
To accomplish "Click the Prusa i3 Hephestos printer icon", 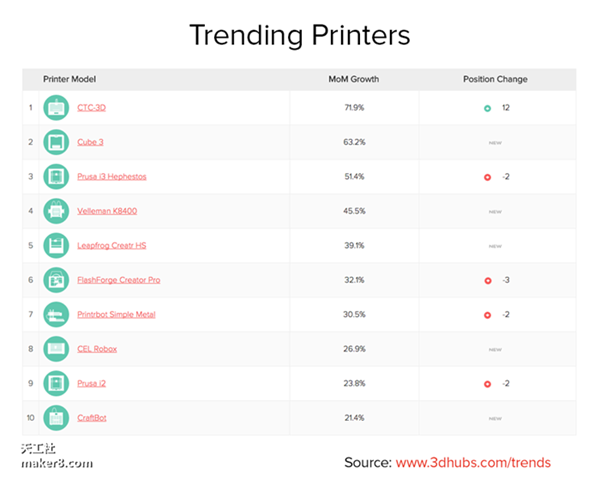I will [56, 177].
